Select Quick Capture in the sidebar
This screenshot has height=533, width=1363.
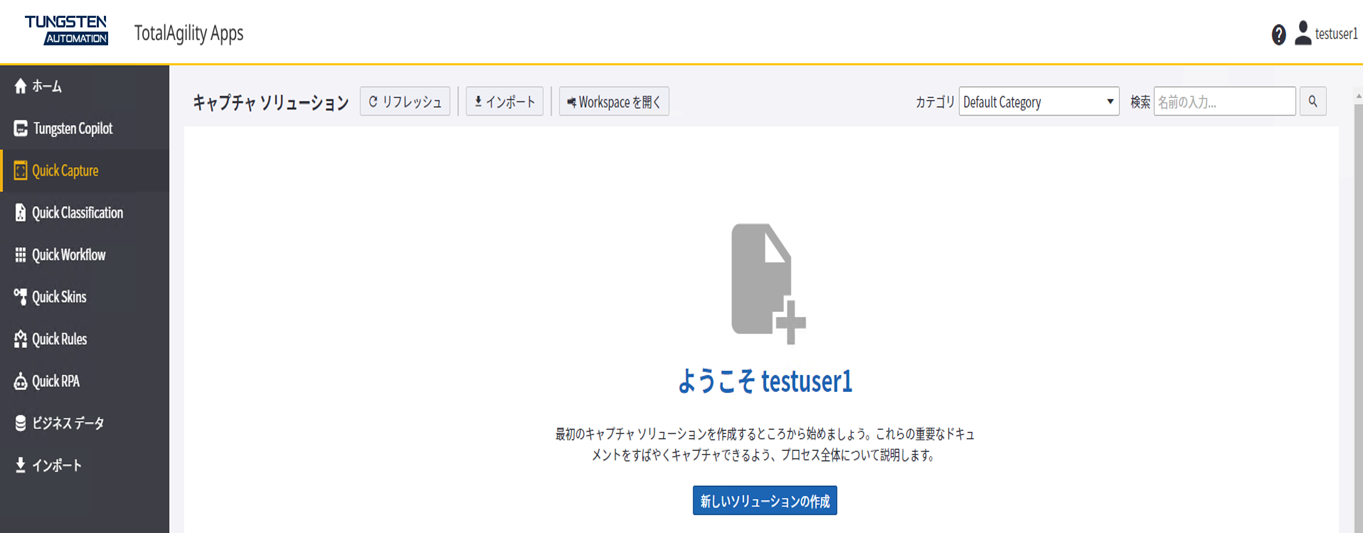pyautogui.click(x=85, y=170)
